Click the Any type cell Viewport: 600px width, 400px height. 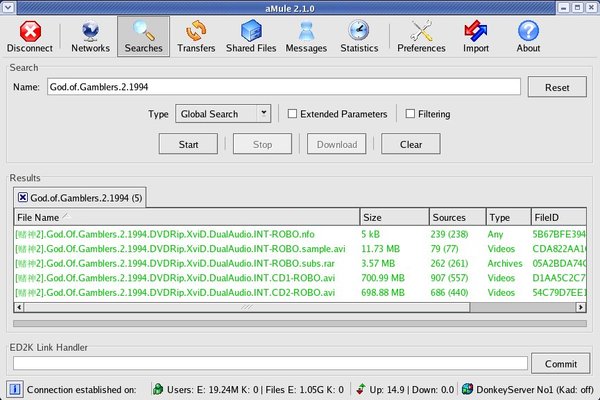click(495, 234)
